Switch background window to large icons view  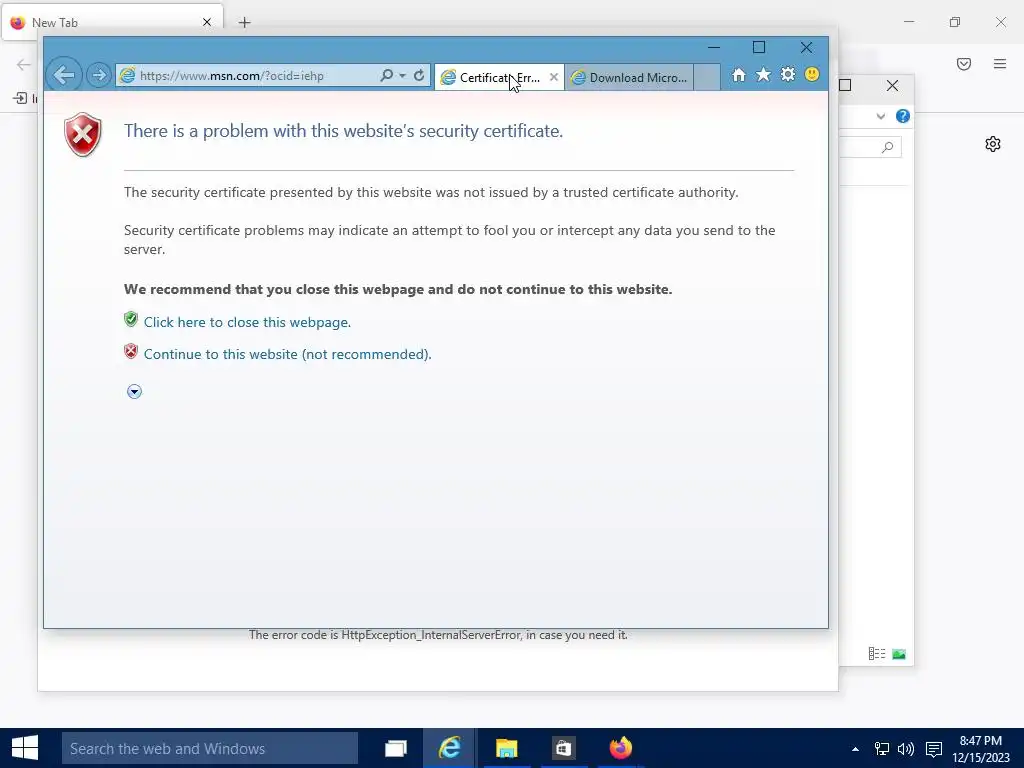[x=899, y=654]
